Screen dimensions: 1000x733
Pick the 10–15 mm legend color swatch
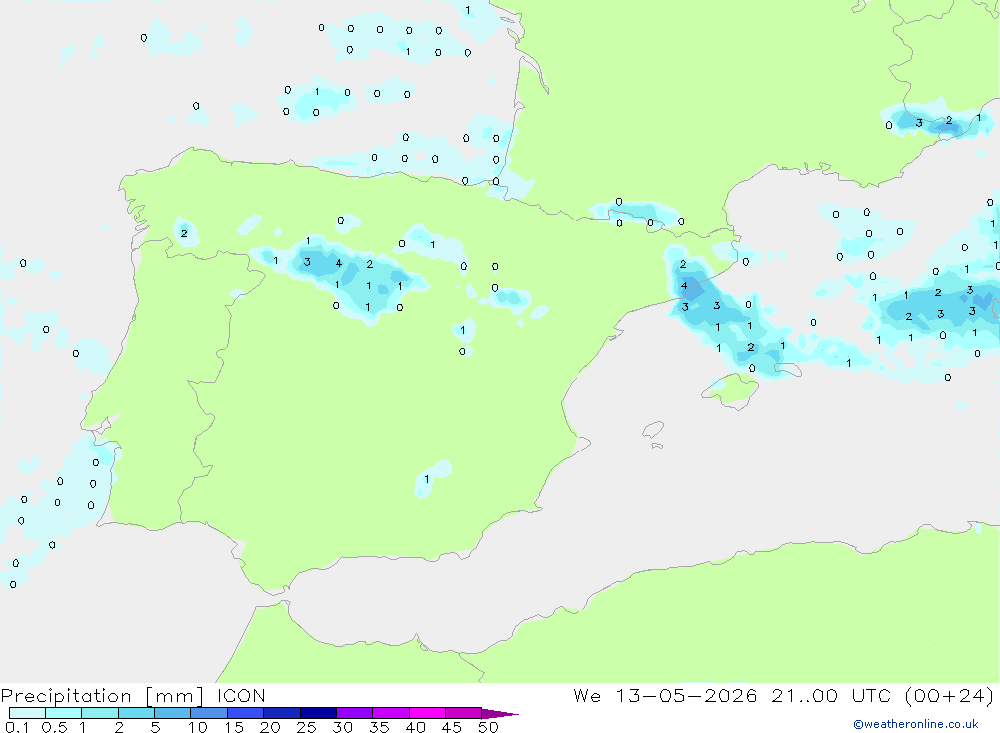click(209, 713)
